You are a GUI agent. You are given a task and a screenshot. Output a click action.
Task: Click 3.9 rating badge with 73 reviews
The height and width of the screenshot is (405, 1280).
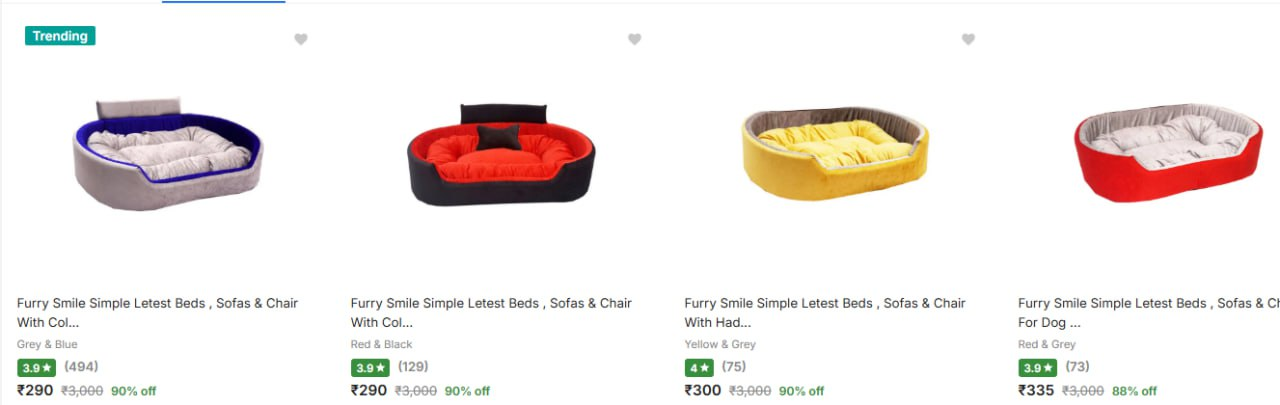[1037, 368]
